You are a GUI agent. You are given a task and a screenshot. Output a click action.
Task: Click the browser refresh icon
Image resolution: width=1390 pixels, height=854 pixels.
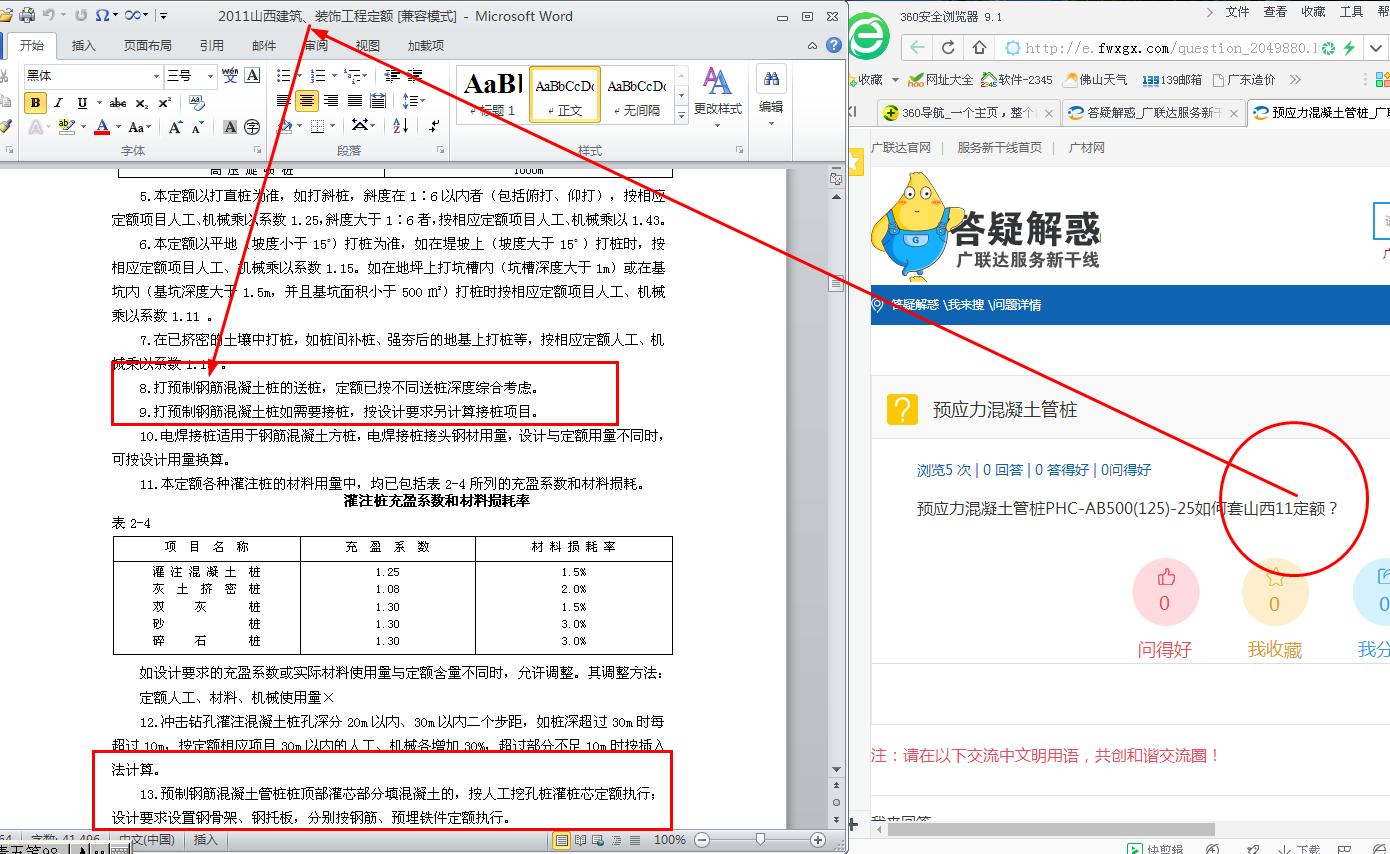pos(949,47)
